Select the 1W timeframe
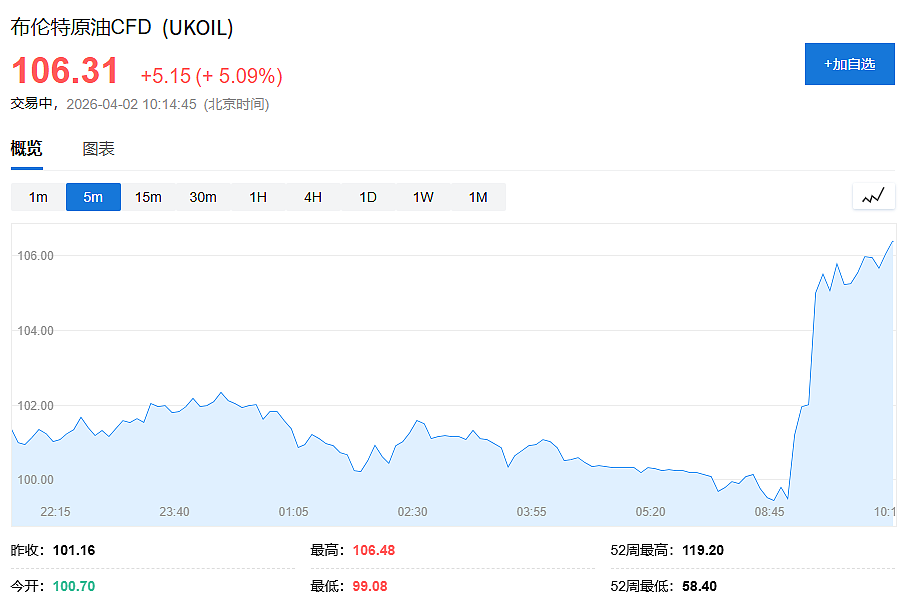 [x=423, y=197]
